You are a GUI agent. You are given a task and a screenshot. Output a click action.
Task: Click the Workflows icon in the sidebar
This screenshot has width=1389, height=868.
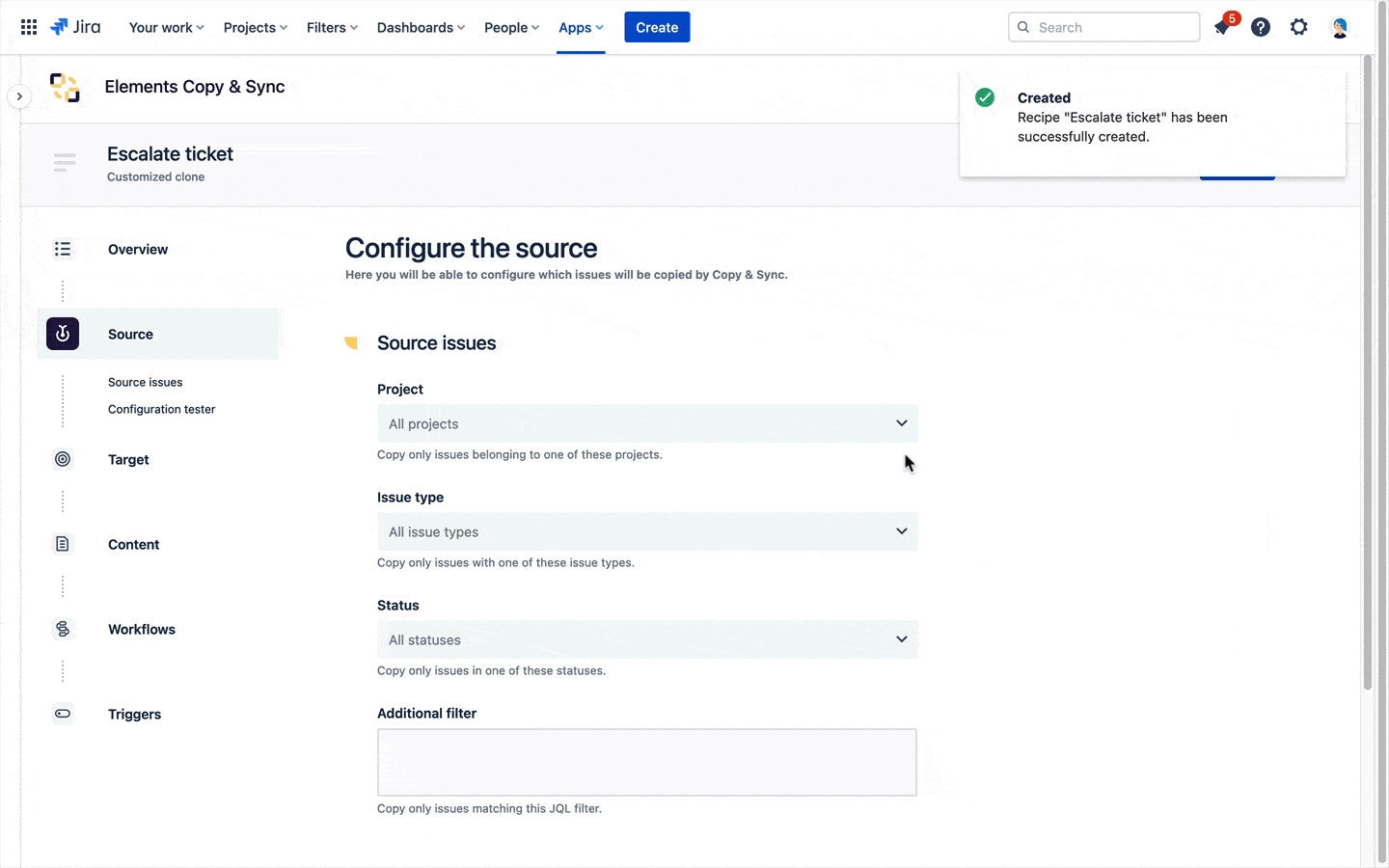click(62, 629)
